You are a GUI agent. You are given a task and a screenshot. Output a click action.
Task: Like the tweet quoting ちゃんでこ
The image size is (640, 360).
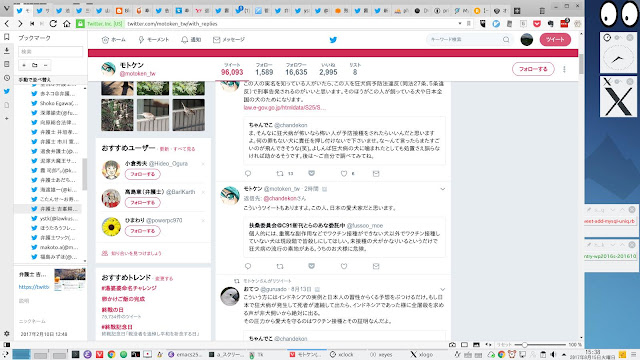(x=344, y=173)
